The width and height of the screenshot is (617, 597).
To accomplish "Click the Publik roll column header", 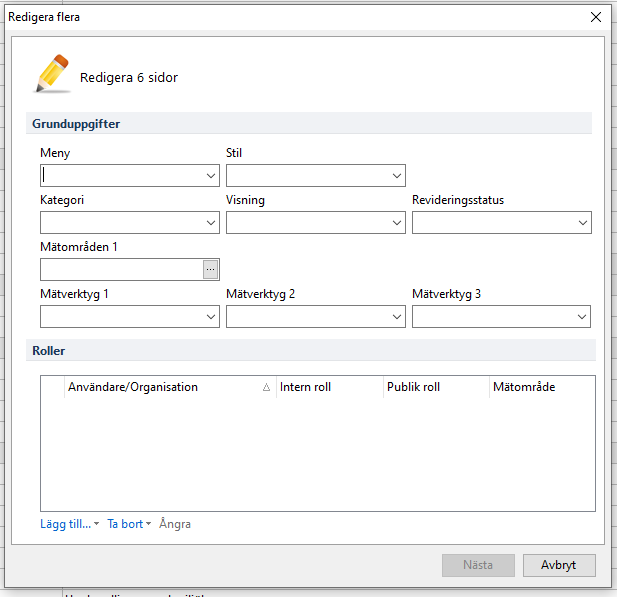I will click(434, 387).
